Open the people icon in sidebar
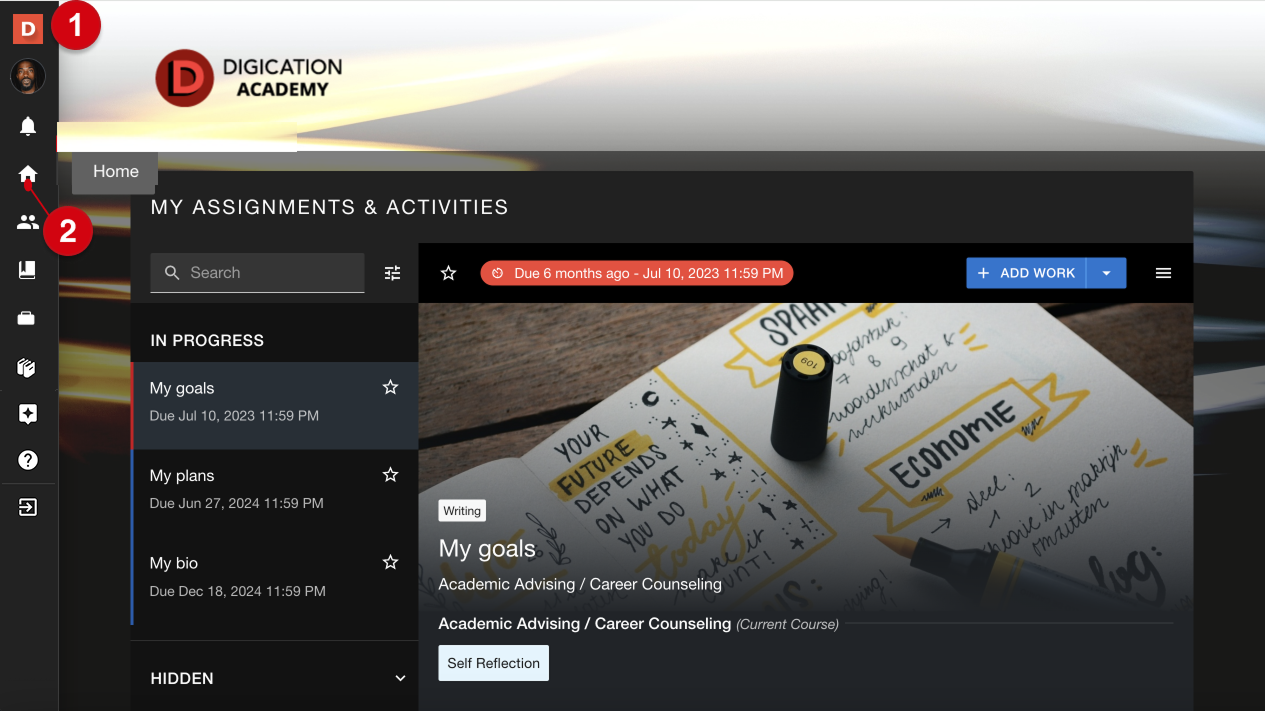 (28, 222)
